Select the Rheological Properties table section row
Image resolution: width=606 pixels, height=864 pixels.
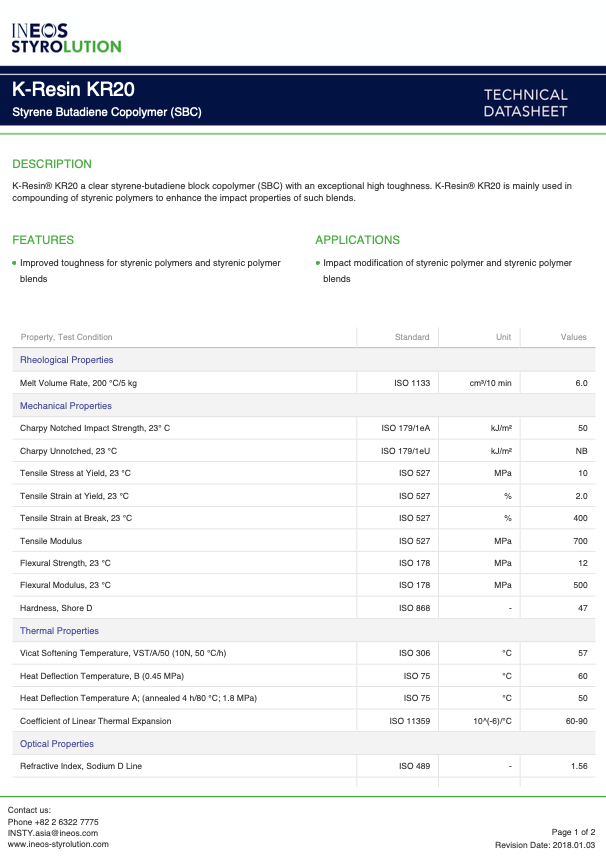tap(67, 360)
